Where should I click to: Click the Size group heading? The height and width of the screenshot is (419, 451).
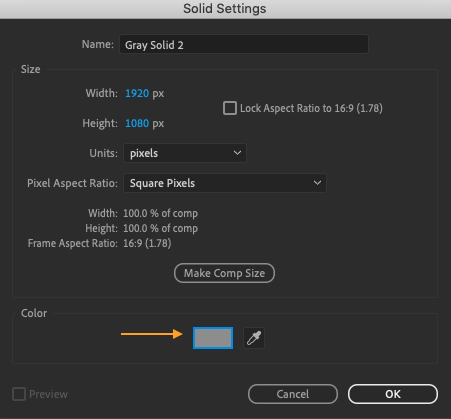tap(31, 69)
